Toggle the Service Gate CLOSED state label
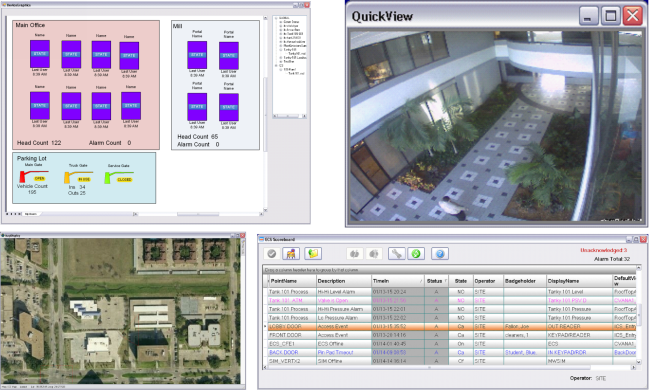Viewport: 650px width, 392px height. click(x=124, y=179)
